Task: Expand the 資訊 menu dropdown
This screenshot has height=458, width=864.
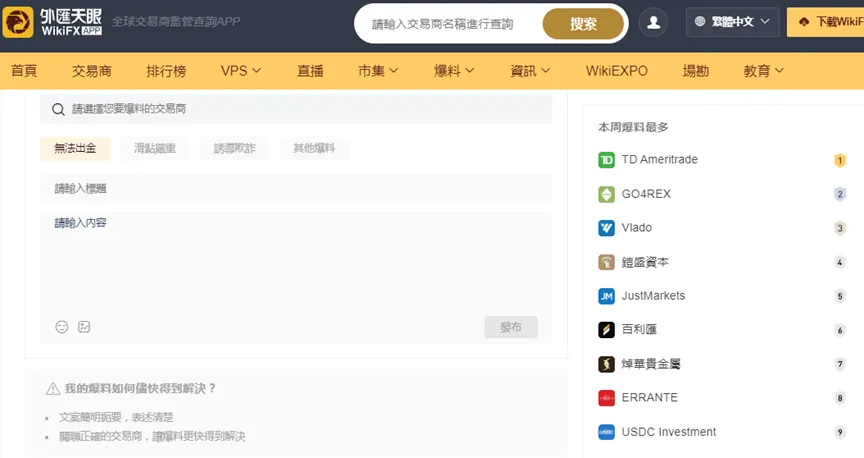Action: tap(530, 71)
